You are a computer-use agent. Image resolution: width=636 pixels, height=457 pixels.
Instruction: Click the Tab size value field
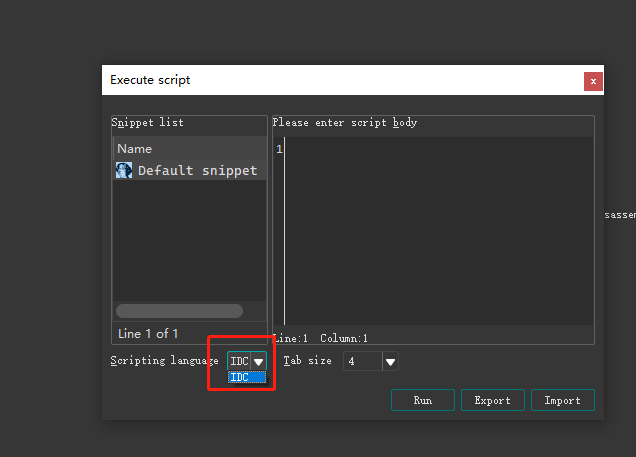(x=362, y=361)
